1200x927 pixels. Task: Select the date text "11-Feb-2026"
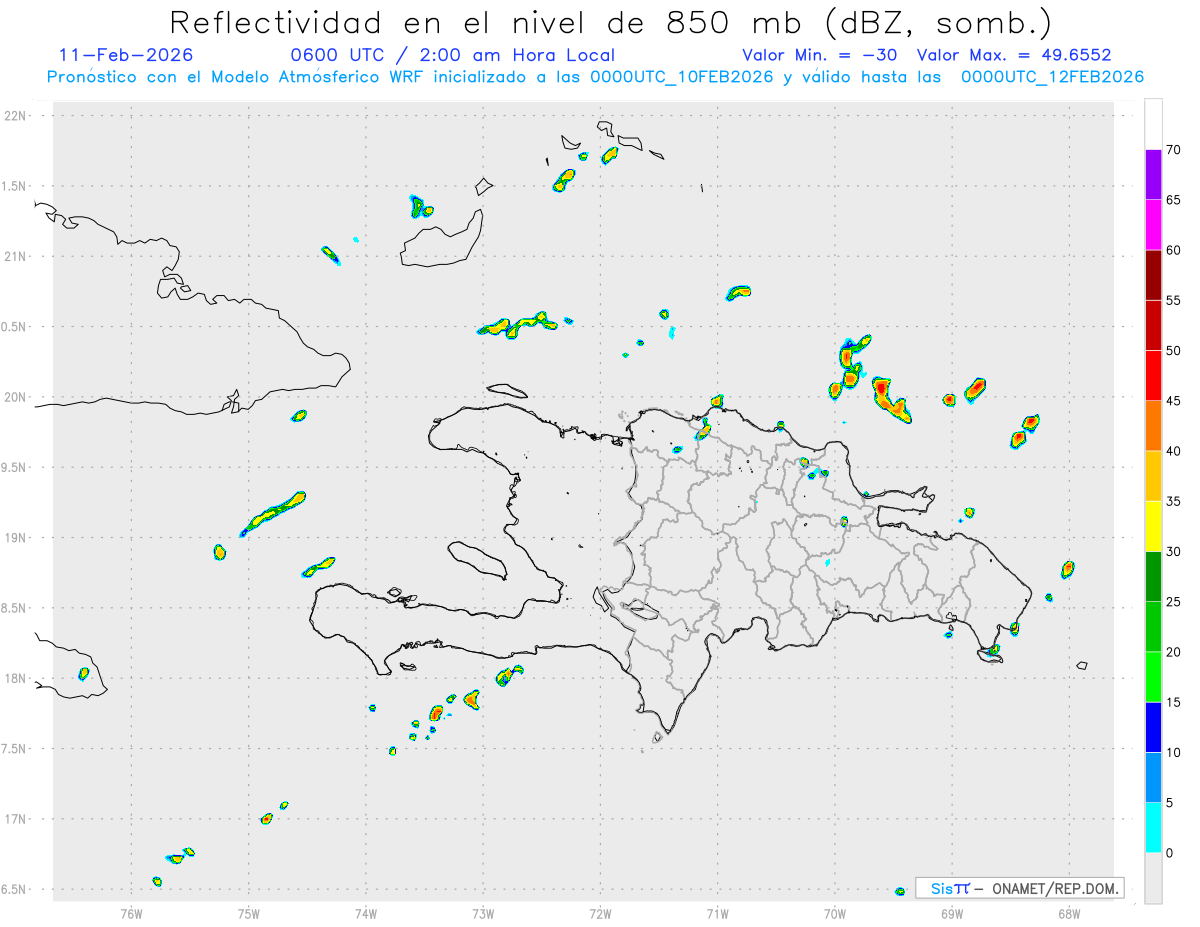(x=126, y=55)
